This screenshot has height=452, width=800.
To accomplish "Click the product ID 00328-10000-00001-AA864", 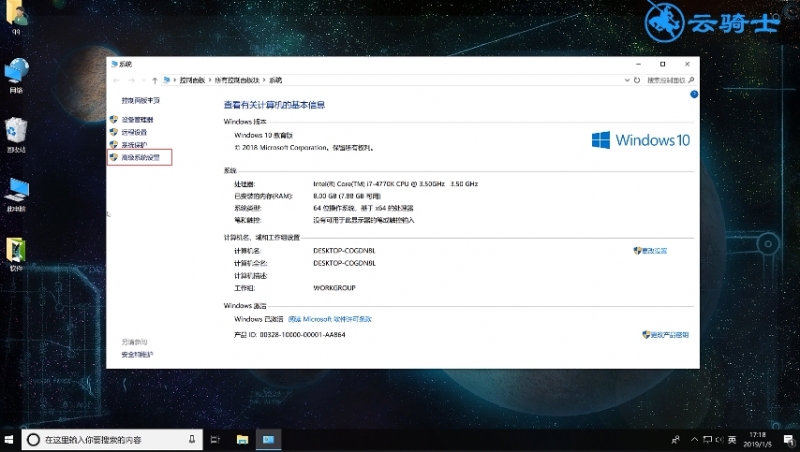I will tap(303, 335).
